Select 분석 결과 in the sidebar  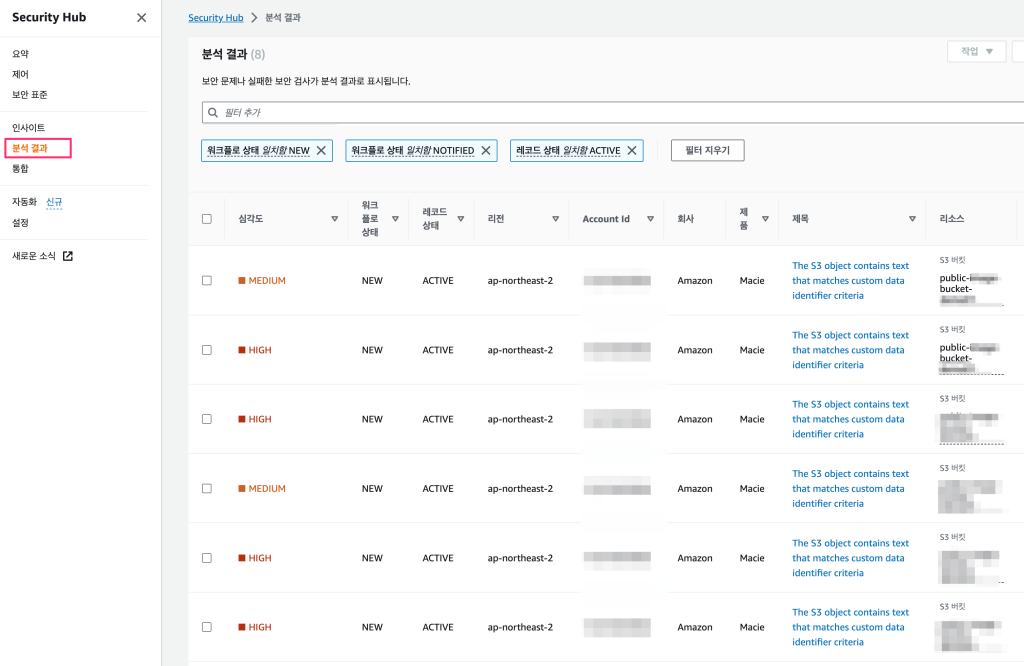tap(30, 148)
